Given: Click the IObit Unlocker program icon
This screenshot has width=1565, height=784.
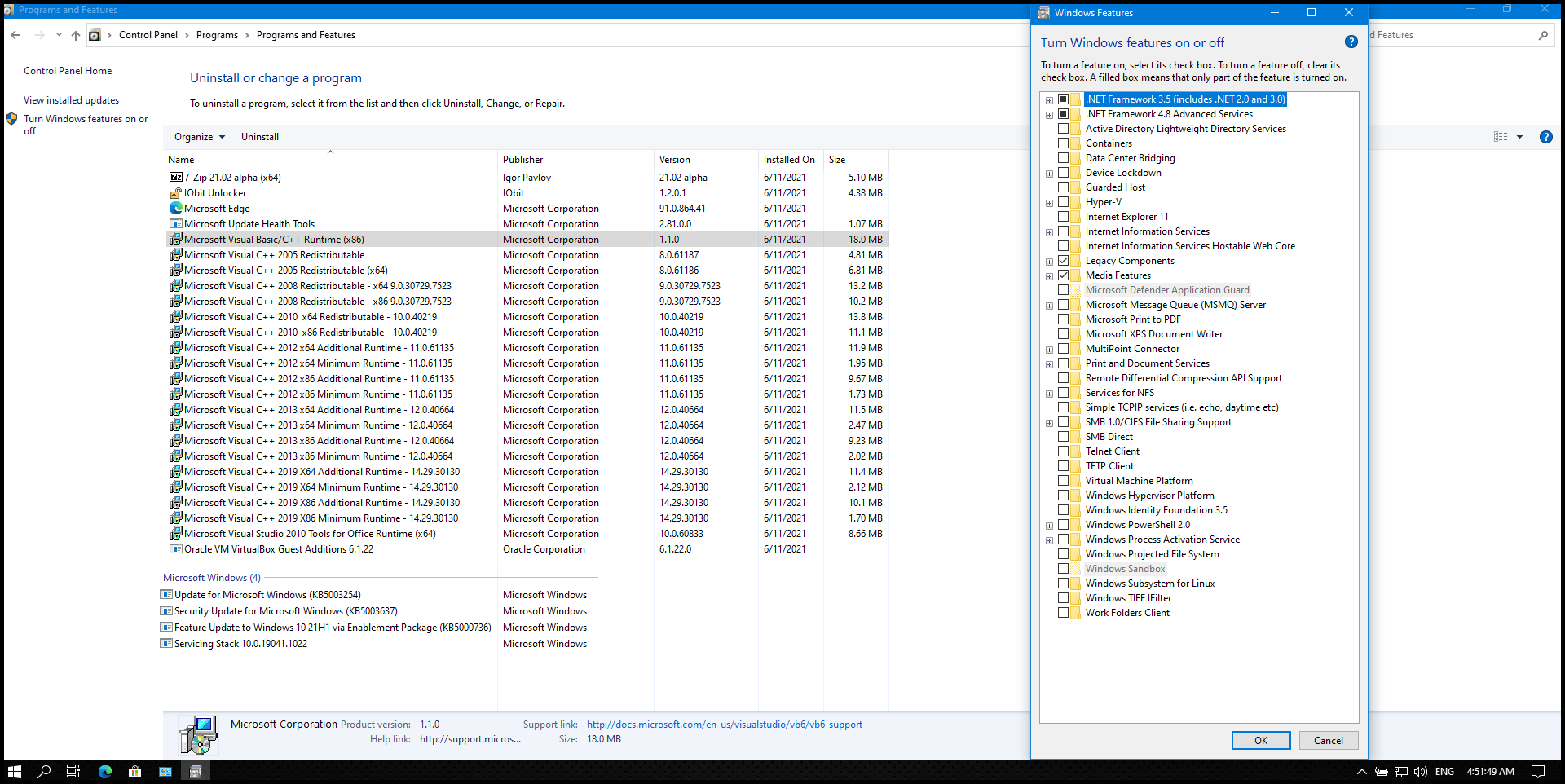Looking at the screenshot, I should [175, 192].
